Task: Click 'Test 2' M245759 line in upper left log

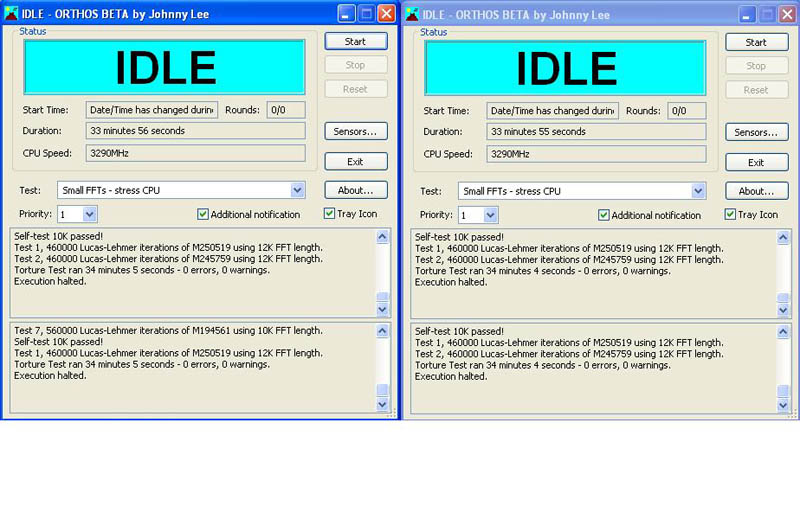Action: [168, 259]
